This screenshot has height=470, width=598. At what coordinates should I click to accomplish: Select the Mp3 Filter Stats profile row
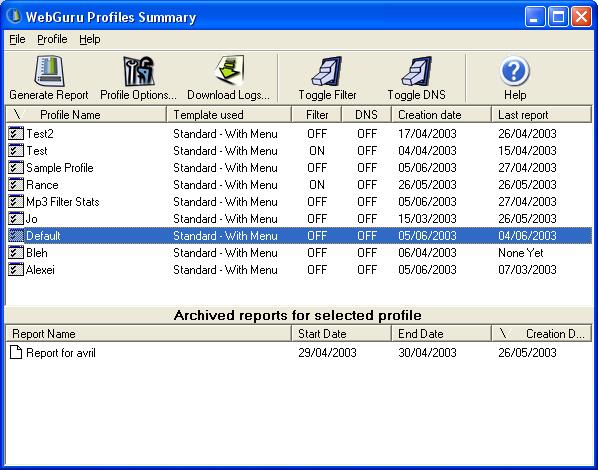click(x=299, y=201)
